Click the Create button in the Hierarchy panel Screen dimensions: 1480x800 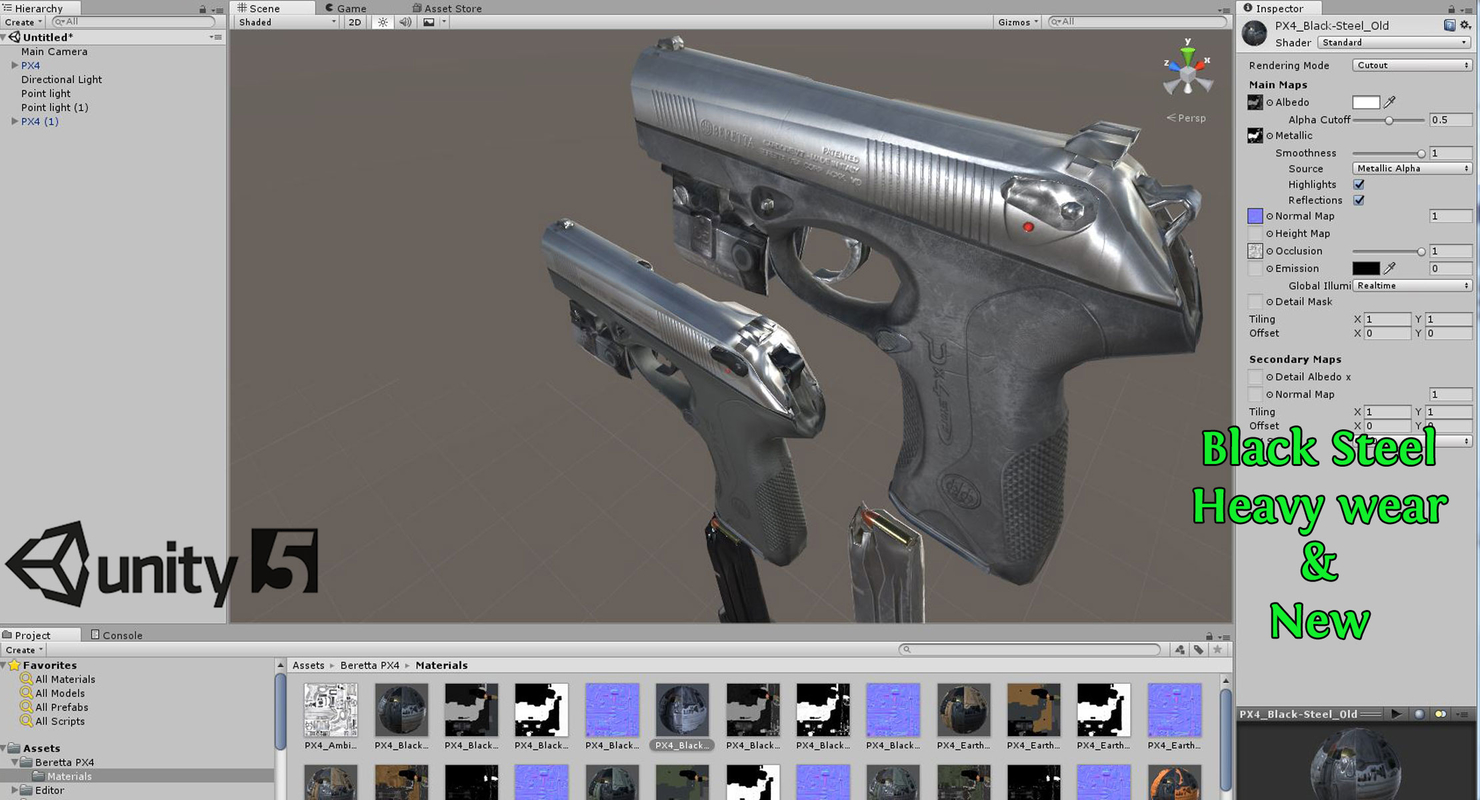point(20,21)
